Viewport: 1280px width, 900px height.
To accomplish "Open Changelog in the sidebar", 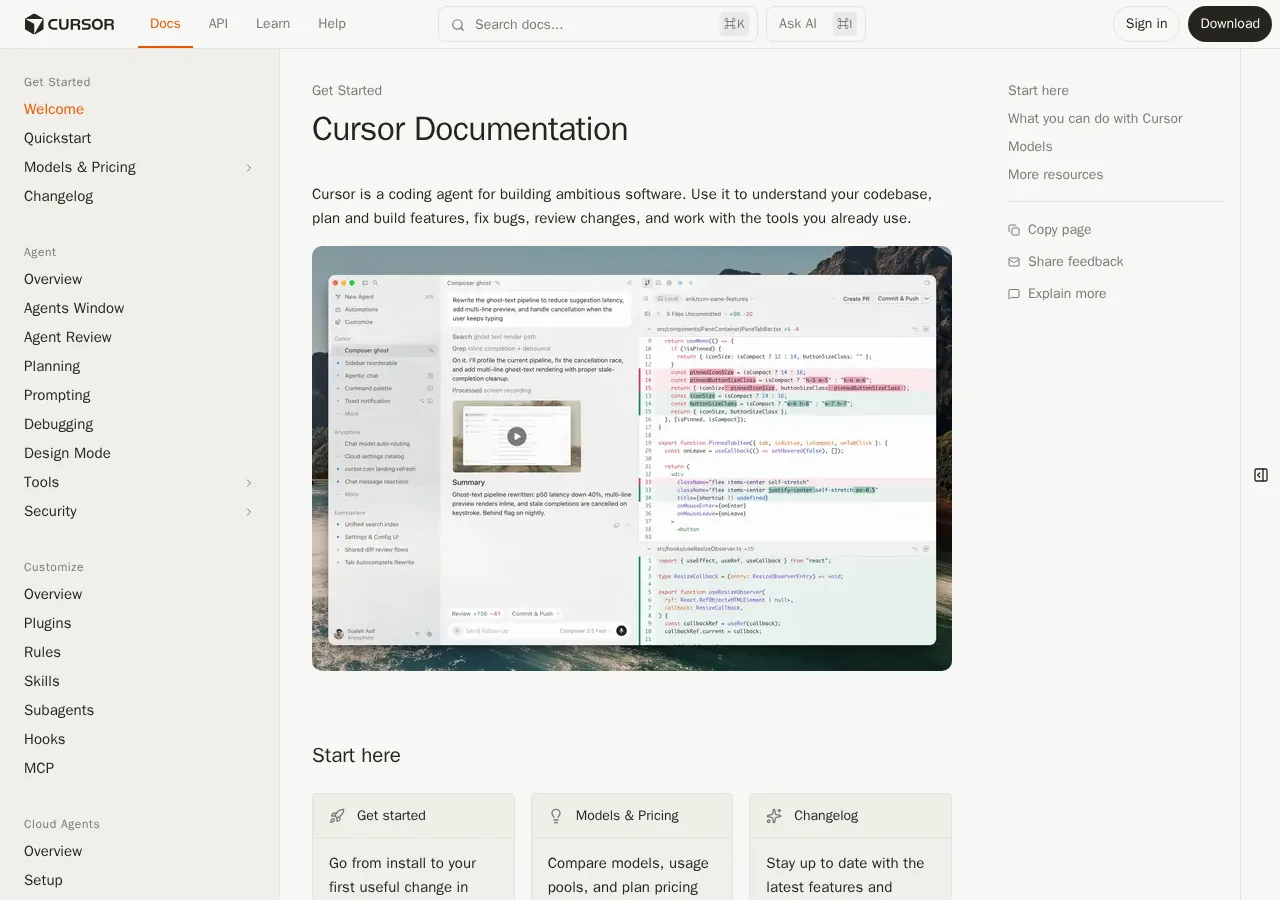I will (59, 196).
